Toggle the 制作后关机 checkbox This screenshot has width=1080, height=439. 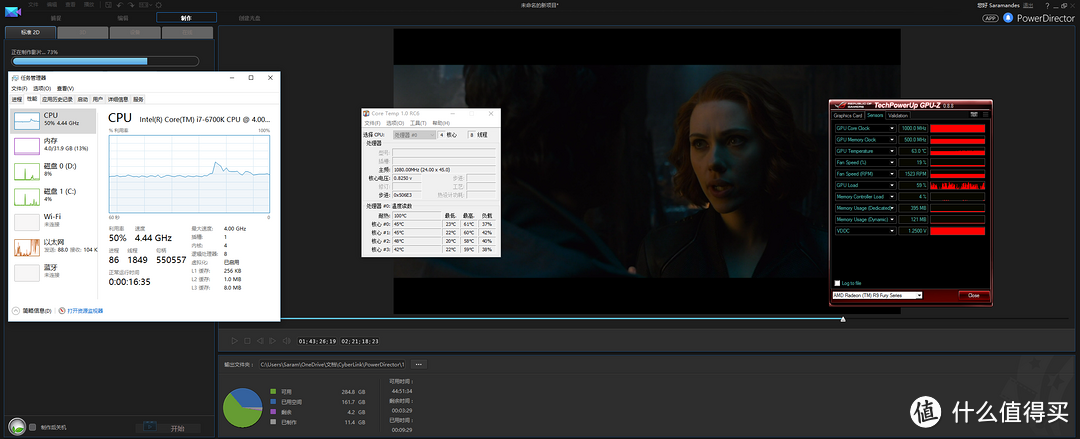click(x=32, y=427)
